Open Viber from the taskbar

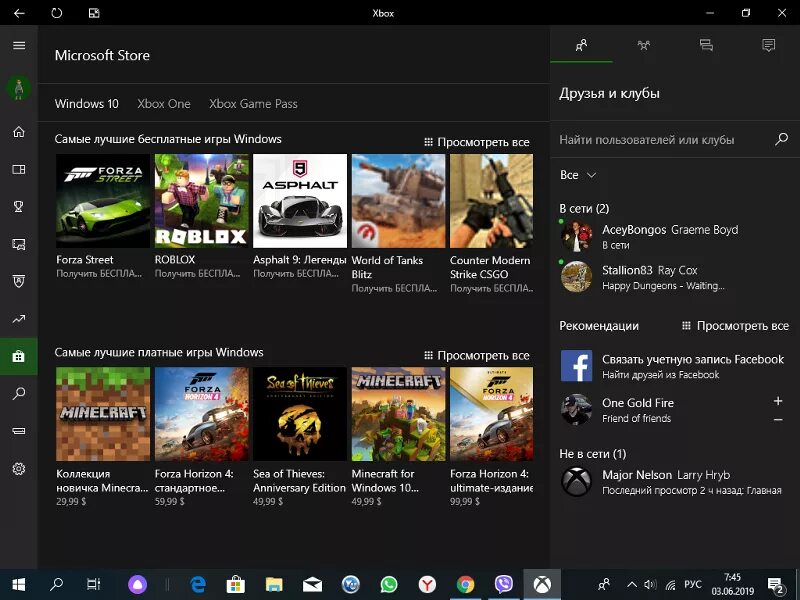(504, 584)
